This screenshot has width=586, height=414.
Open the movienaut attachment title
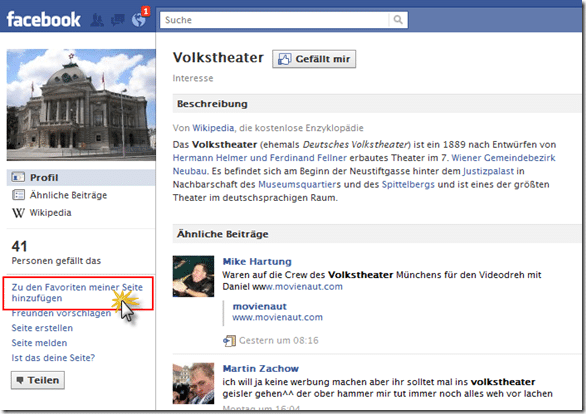[x=260, y=306]
